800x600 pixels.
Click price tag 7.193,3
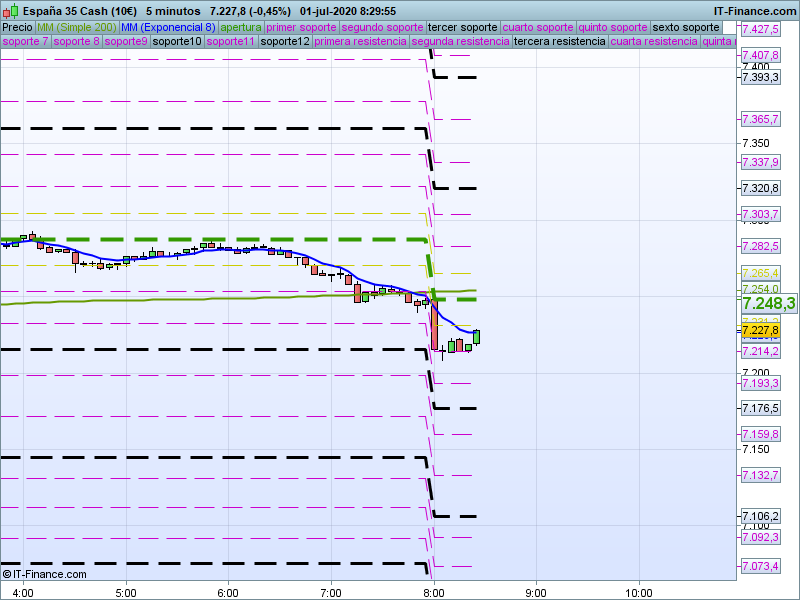tap(760, 383)
